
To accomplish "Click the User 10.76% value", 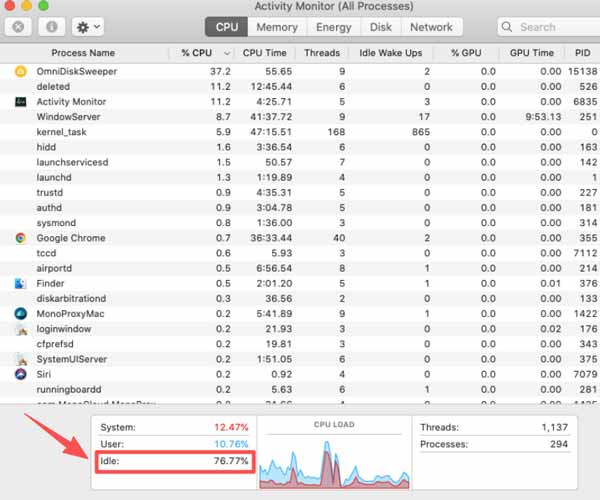I will pyautogui.click(x=231, y=444).
